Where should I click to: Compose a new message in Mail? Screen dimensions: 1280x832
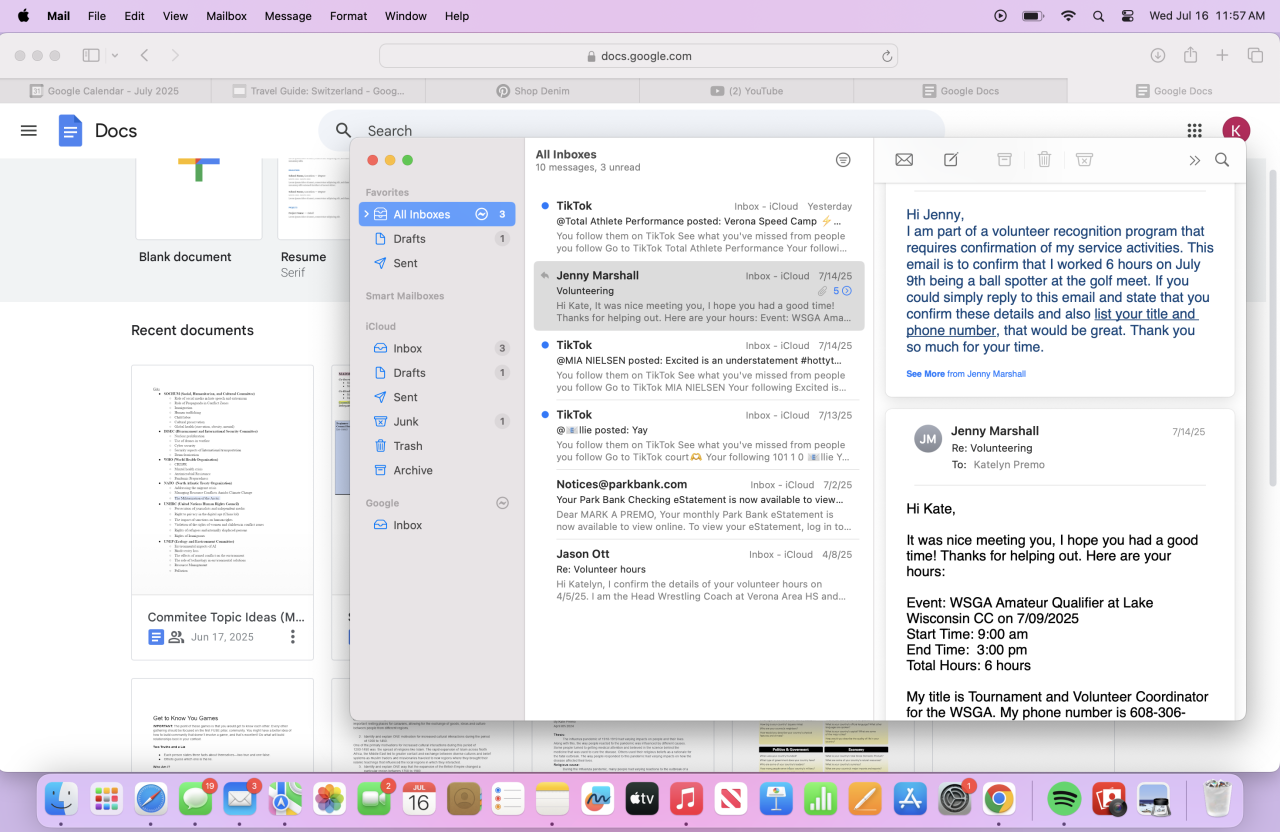(951, 160)
